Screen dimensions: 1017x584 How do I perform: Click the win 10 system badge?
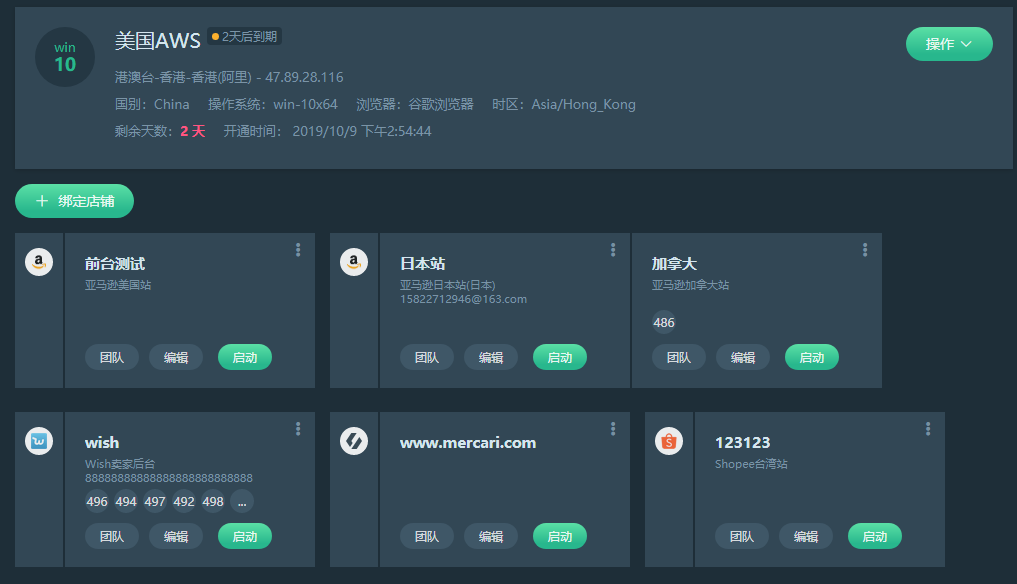click(65, 57)
